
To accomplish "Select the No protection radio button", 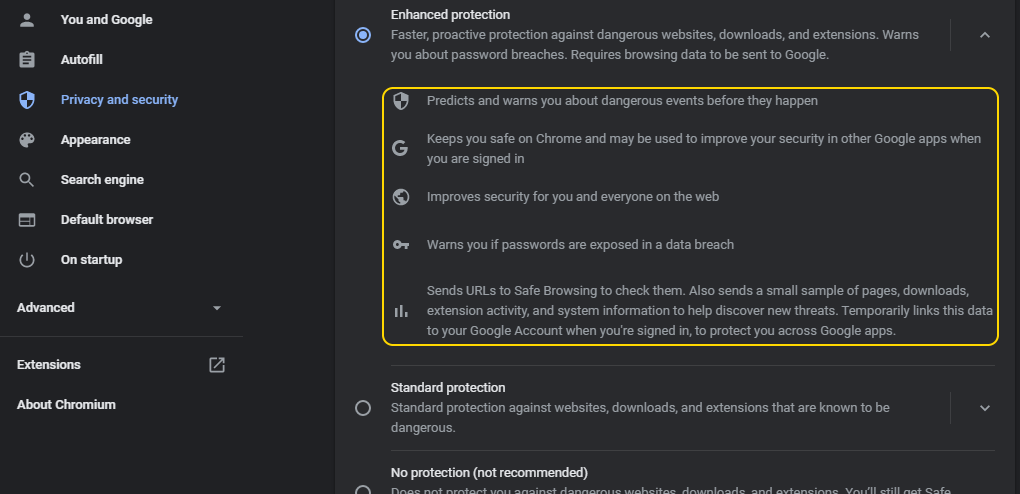I will click(363, 489).
